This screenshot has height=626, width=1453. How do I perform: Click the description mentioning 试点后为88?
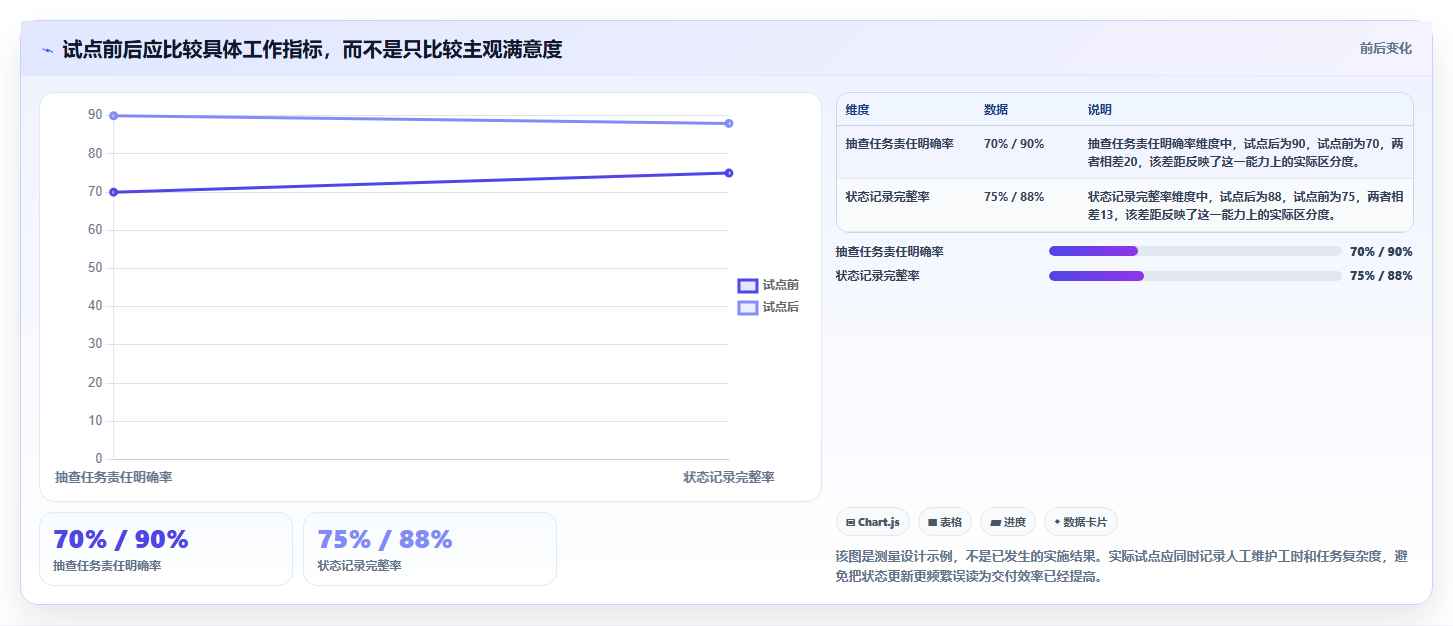pos(1246,206)
